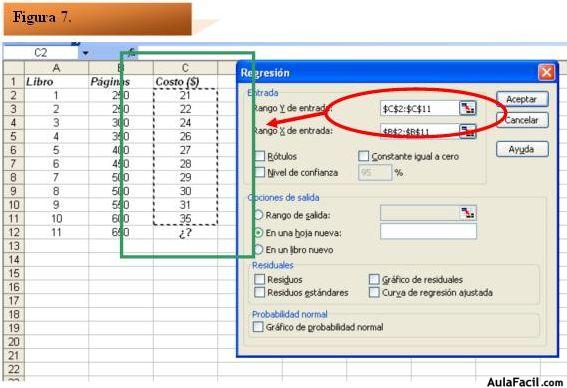Select row 20 header
This screenshot has height=388, width=567.
coord(13,342)
